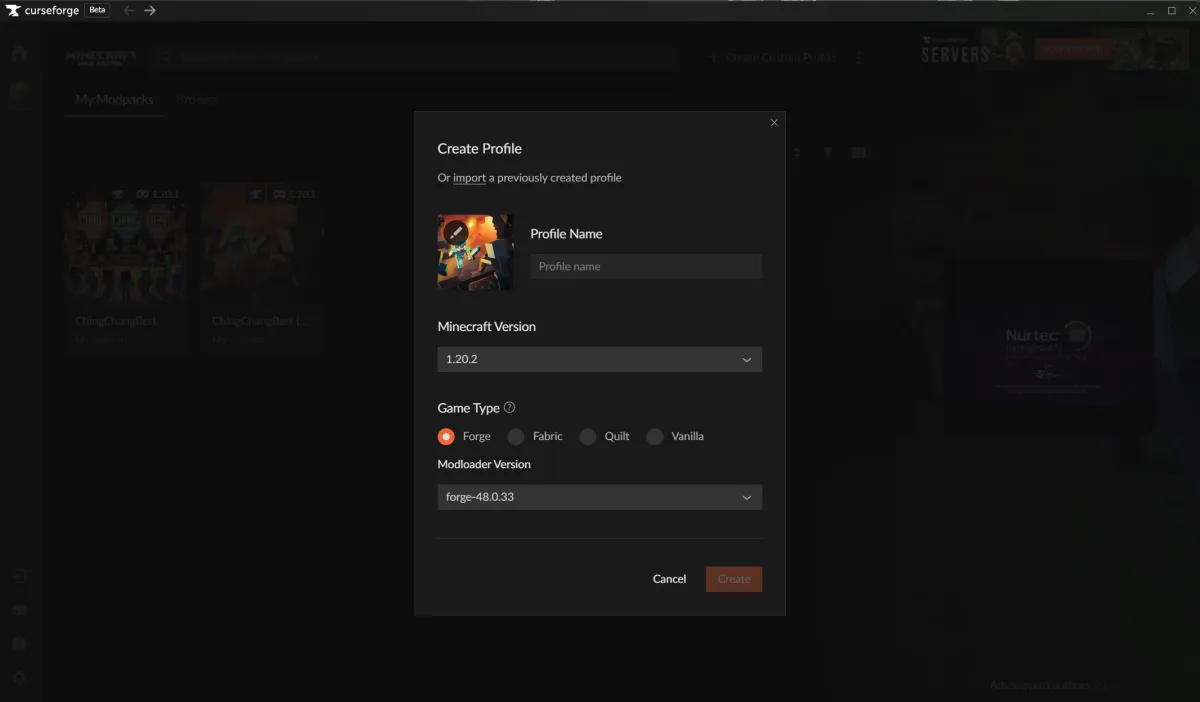Click the orange button in Servers banner
Viewport: 1200px width, 702px height.
[x=1072, y=48]
